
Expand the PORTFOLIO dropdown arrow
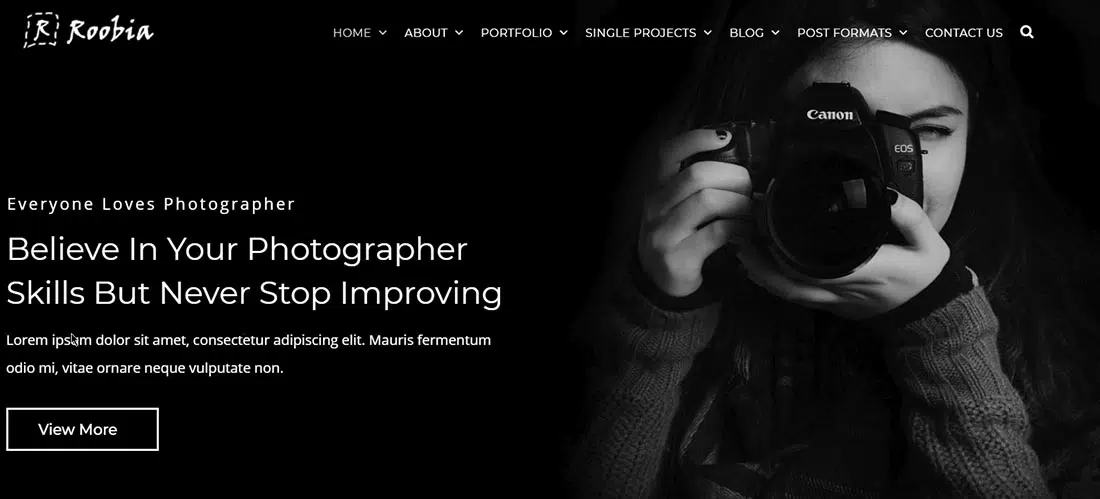click(563, 32)
